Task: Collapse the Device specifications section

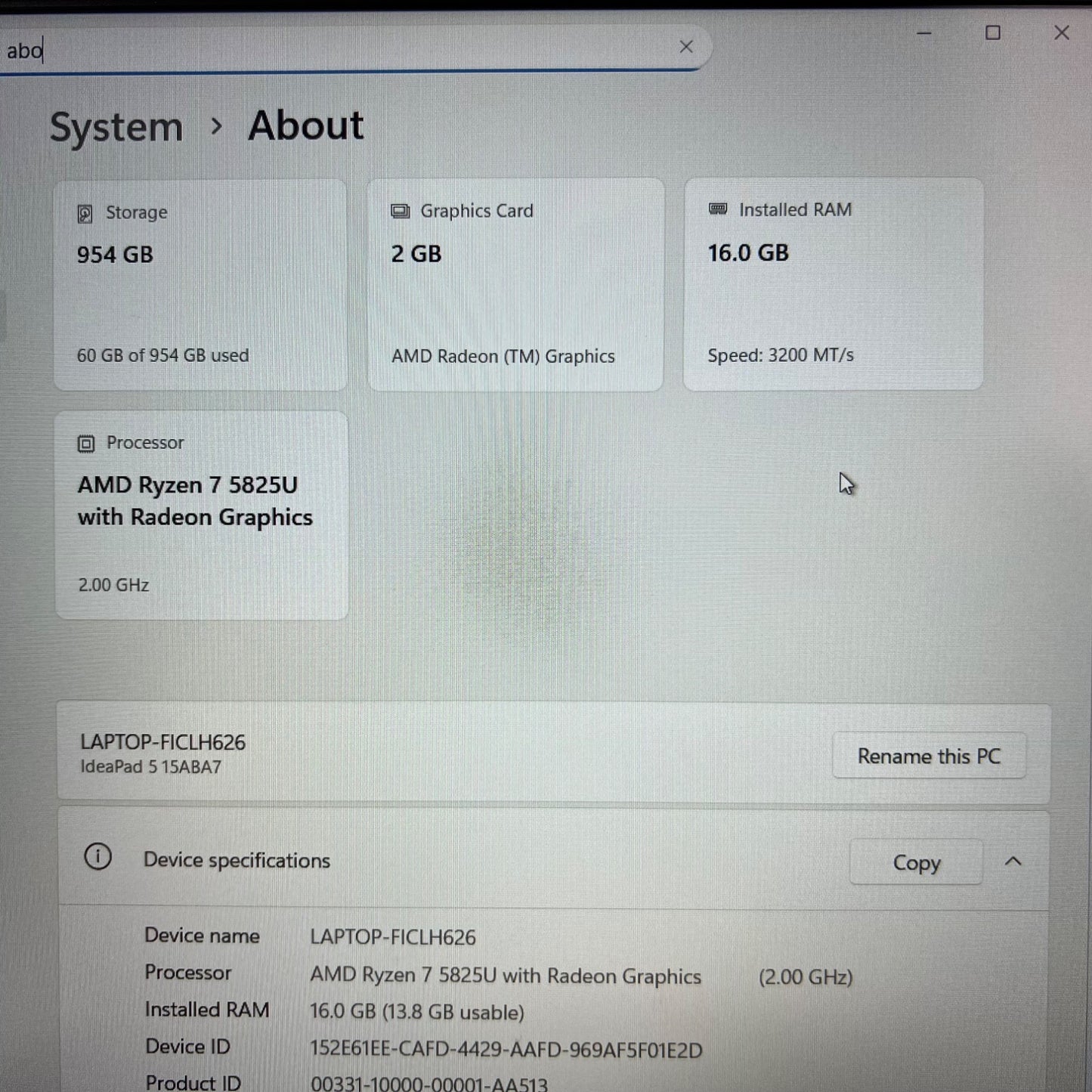Action: [x=1013, y=862]
